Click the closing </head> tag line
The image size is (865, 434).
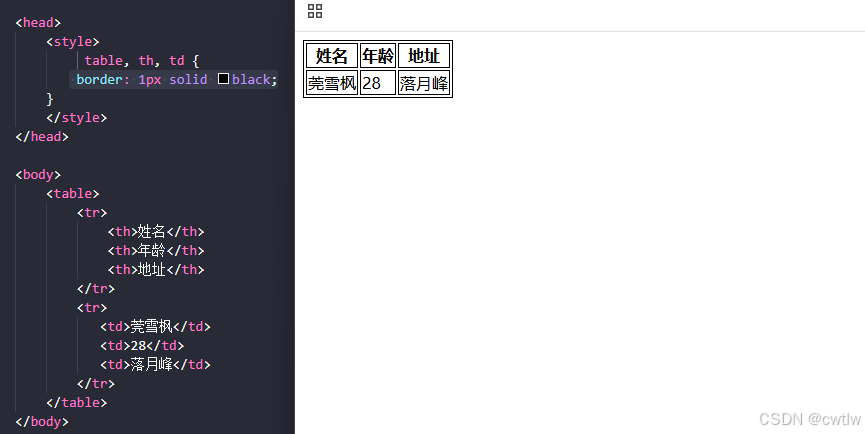(x=42, y=136)
